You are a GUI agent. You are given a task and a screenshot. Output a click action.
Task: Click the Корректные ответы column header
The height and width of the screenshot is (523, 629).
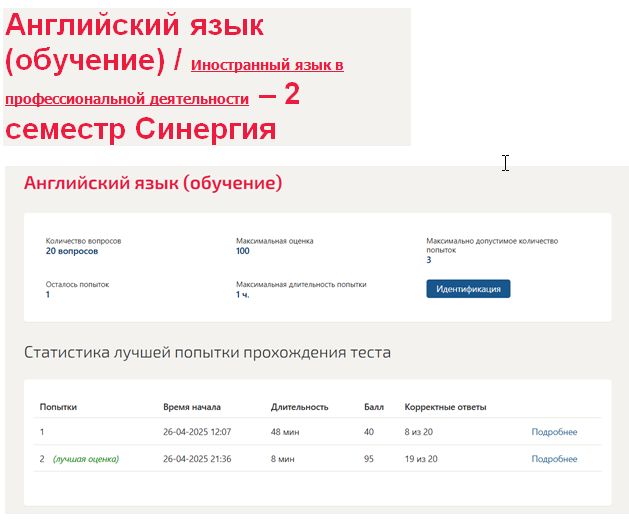(x=445, y=407)
